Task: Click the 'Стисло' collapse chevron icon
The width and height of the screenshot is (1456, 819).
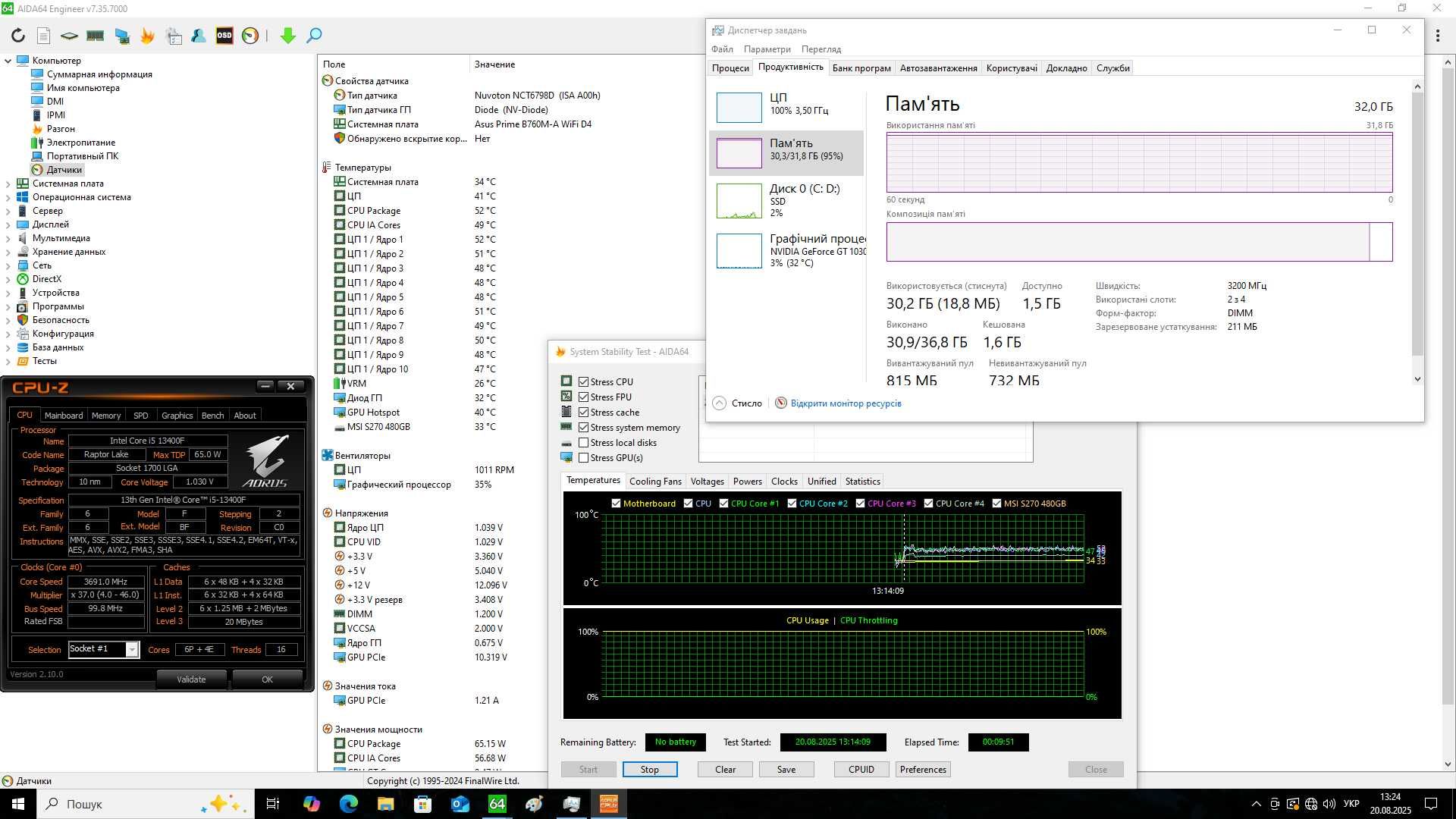Action: [x=720, y=403]
